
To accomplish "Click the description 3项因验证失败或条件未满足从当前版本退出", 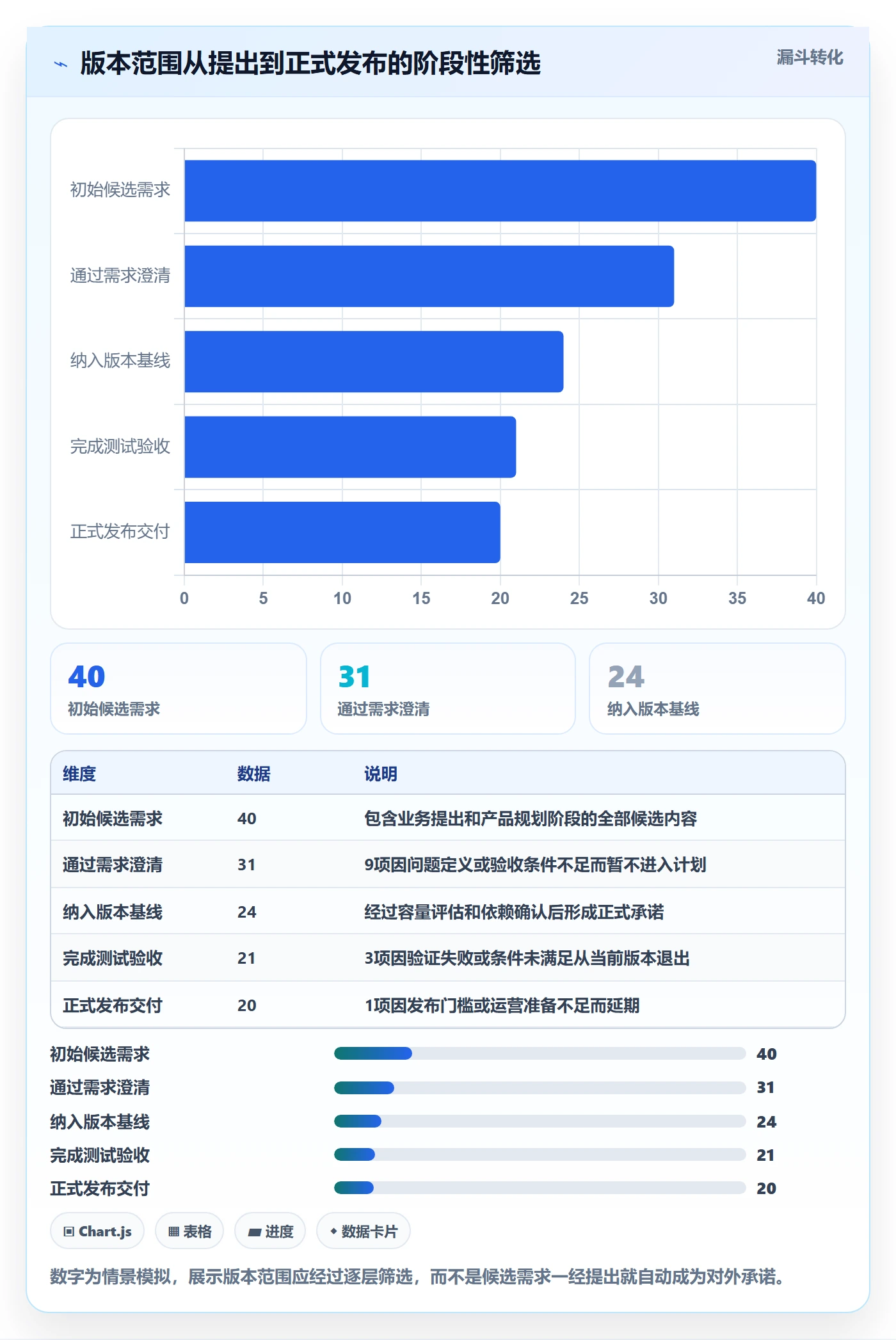I will click(527, 958).
